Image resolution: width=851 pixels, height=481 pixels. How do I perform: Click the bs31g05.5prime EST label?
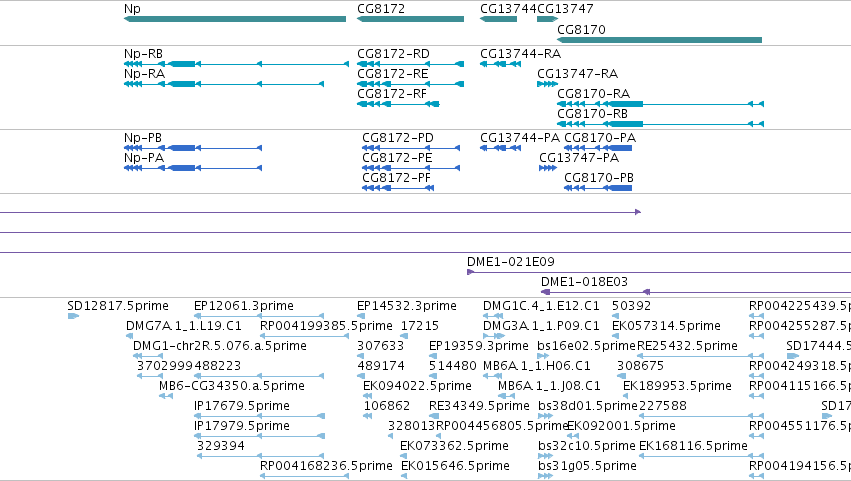(x=587, y=466)
